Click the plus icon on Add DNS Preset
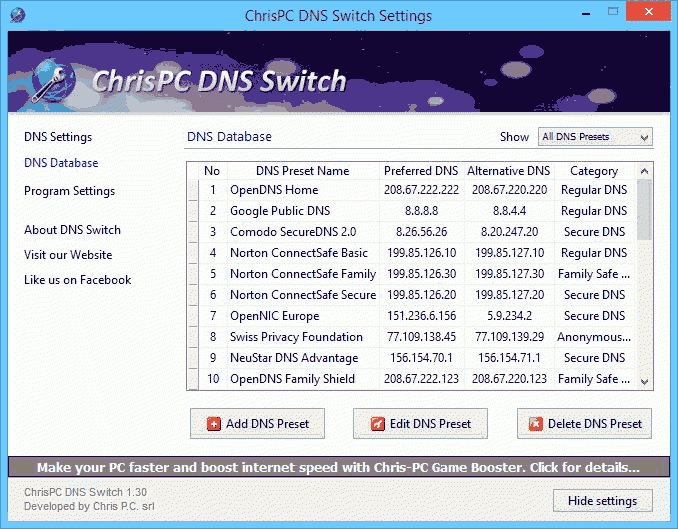The image size is (678, 529). click(x=213, y=424)
